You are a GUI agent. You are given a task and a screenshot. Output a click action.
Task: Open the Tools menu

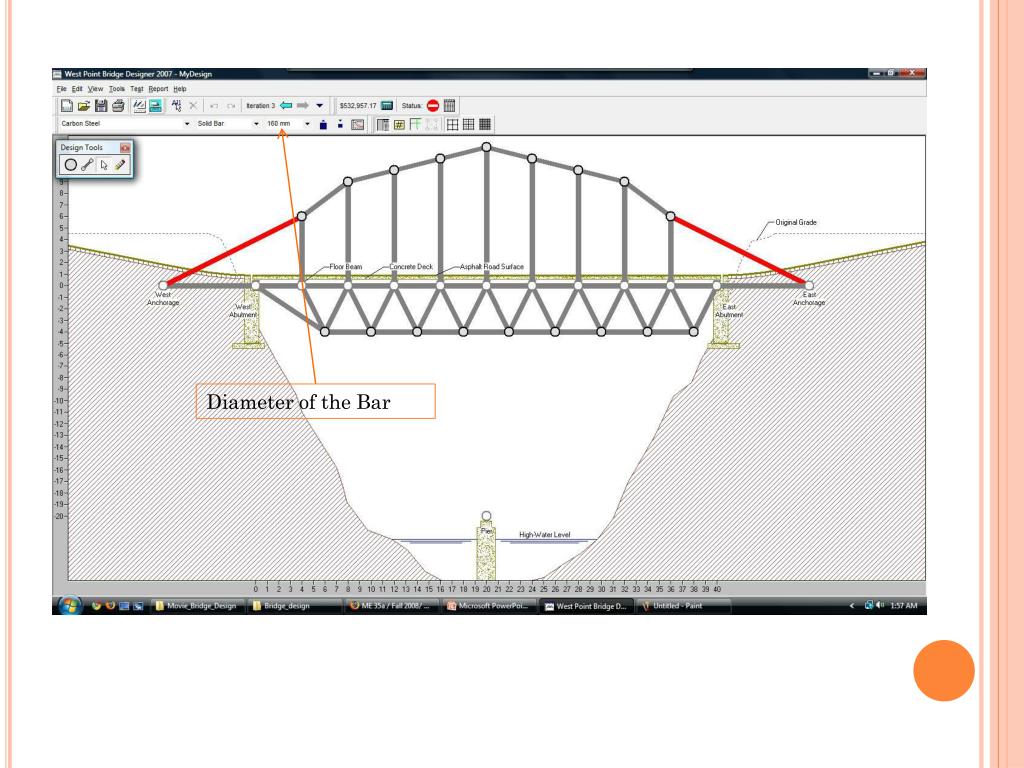tap(117, 89)
